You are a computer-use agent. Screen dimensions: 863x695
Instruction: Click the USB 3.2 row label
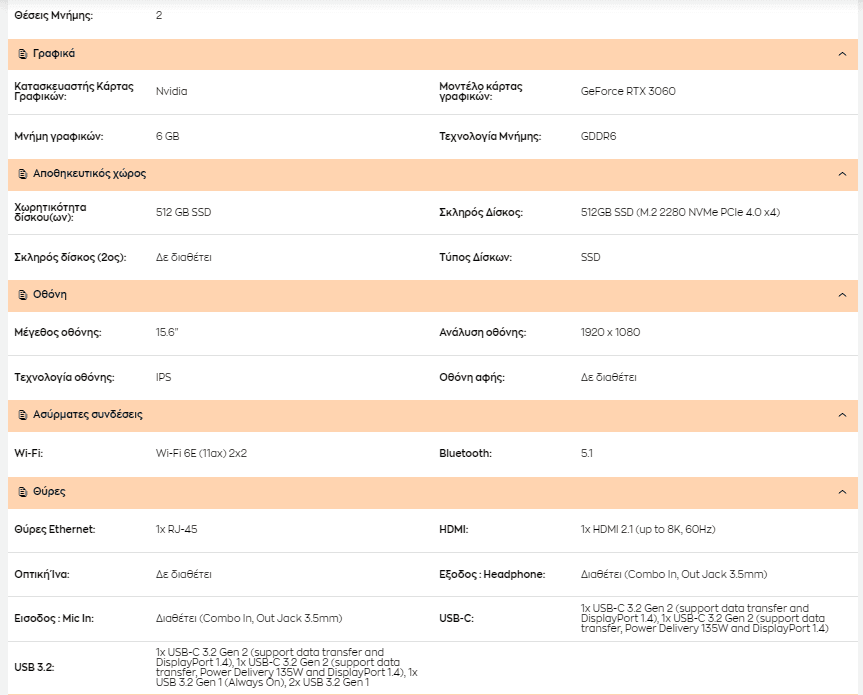(x=34, y=667)
